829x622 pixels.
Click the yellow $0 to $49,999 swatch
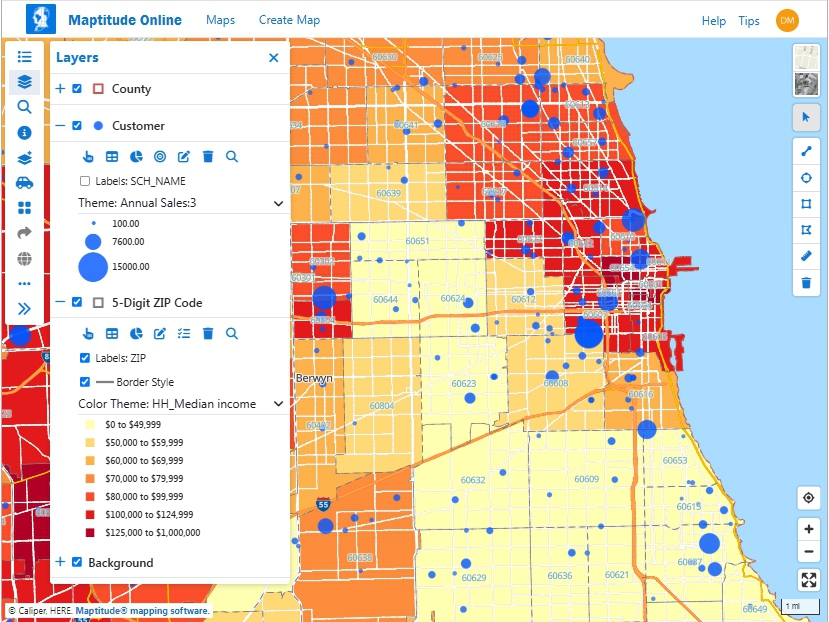88,424
